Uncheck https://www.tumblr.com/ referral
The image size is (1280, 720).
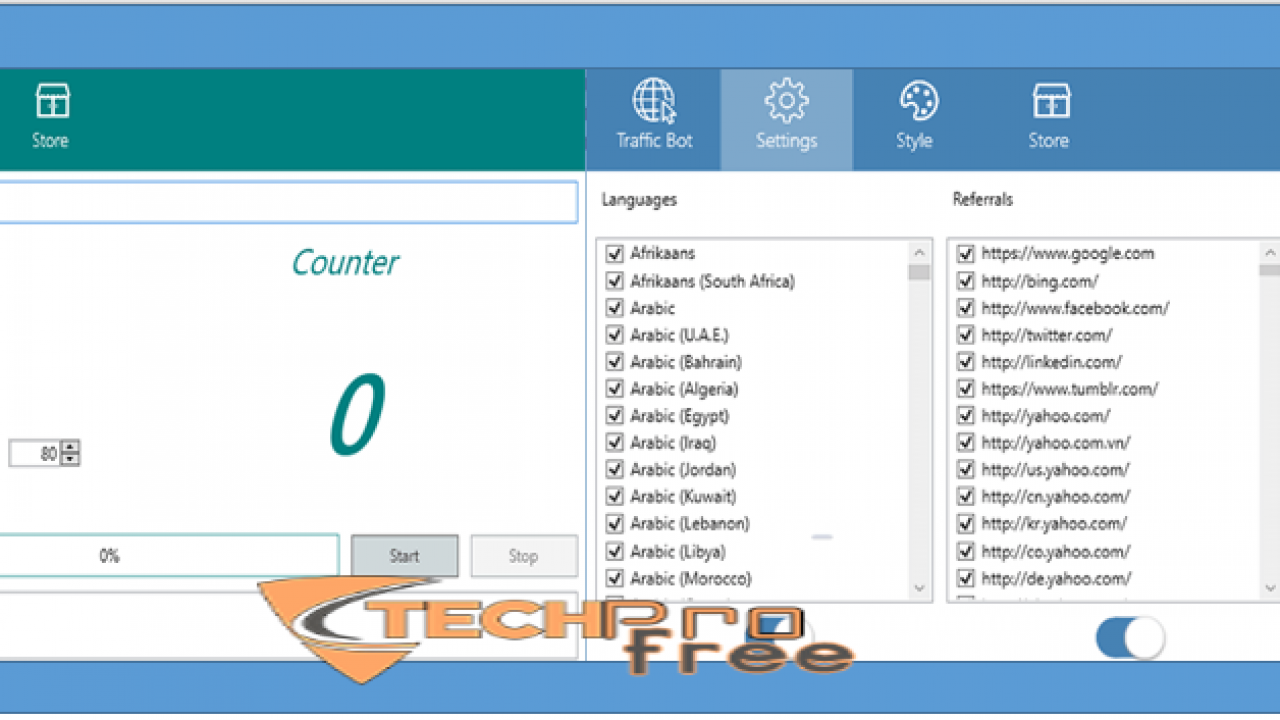pos(966,389)
